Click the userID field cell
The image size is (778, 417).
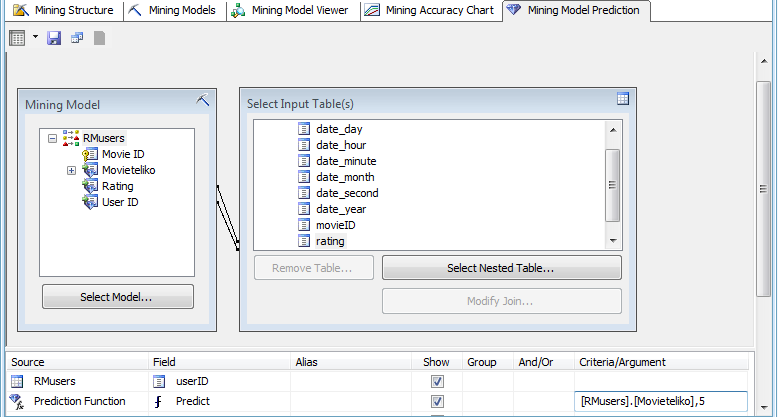point(219,381)
